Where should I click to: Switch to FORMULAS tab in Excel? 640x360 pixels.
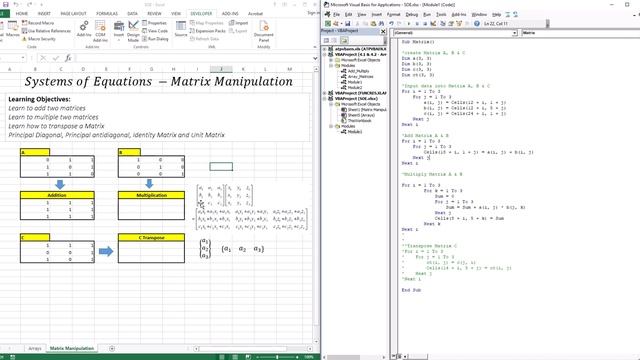[x=107, y=13]
